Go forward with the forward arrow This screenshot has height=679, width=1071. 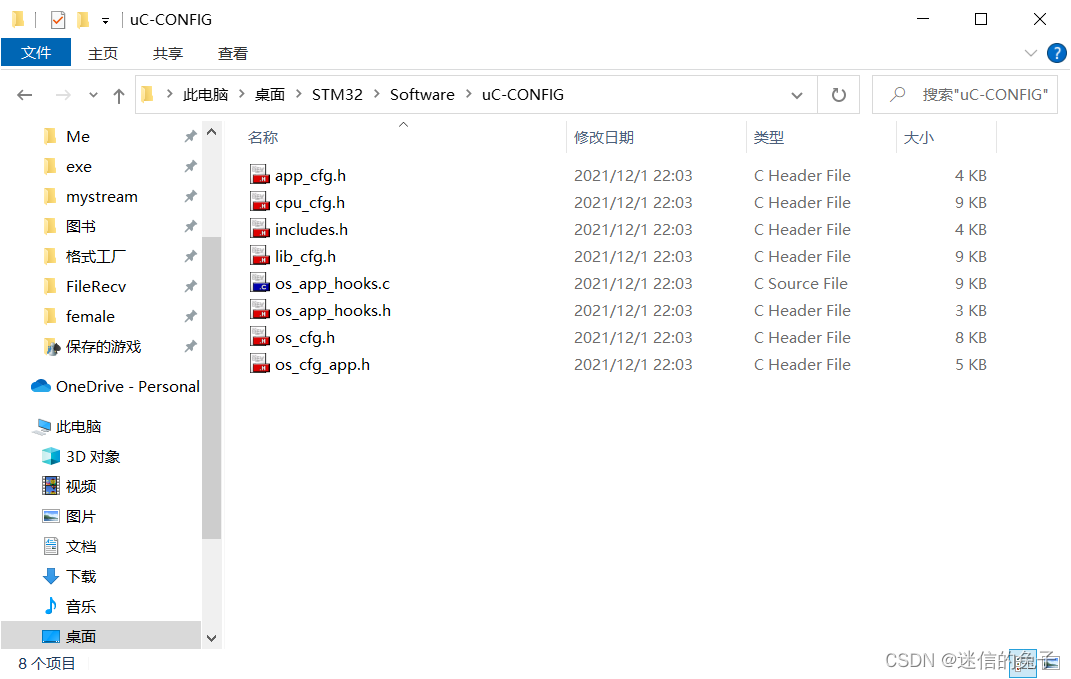(x=63, y=95)
